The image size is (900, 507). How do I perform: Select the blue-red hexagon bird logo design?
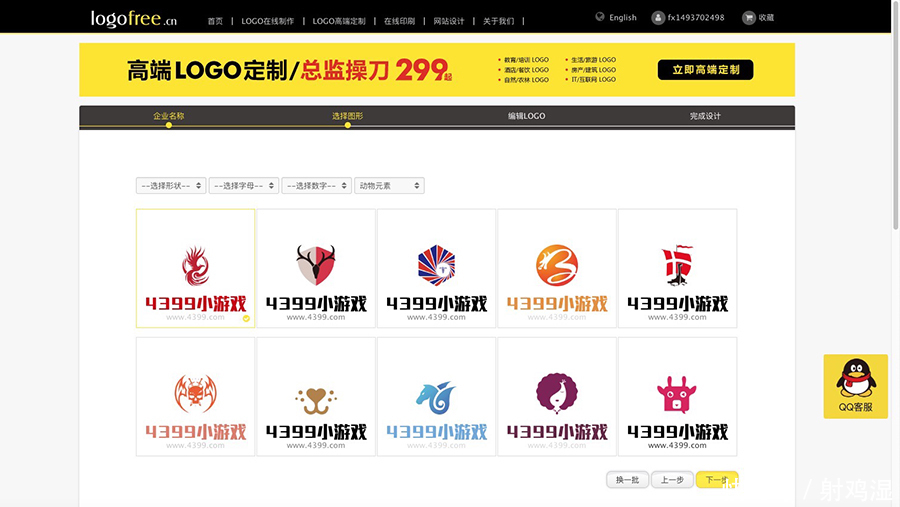tap(436, 268)
